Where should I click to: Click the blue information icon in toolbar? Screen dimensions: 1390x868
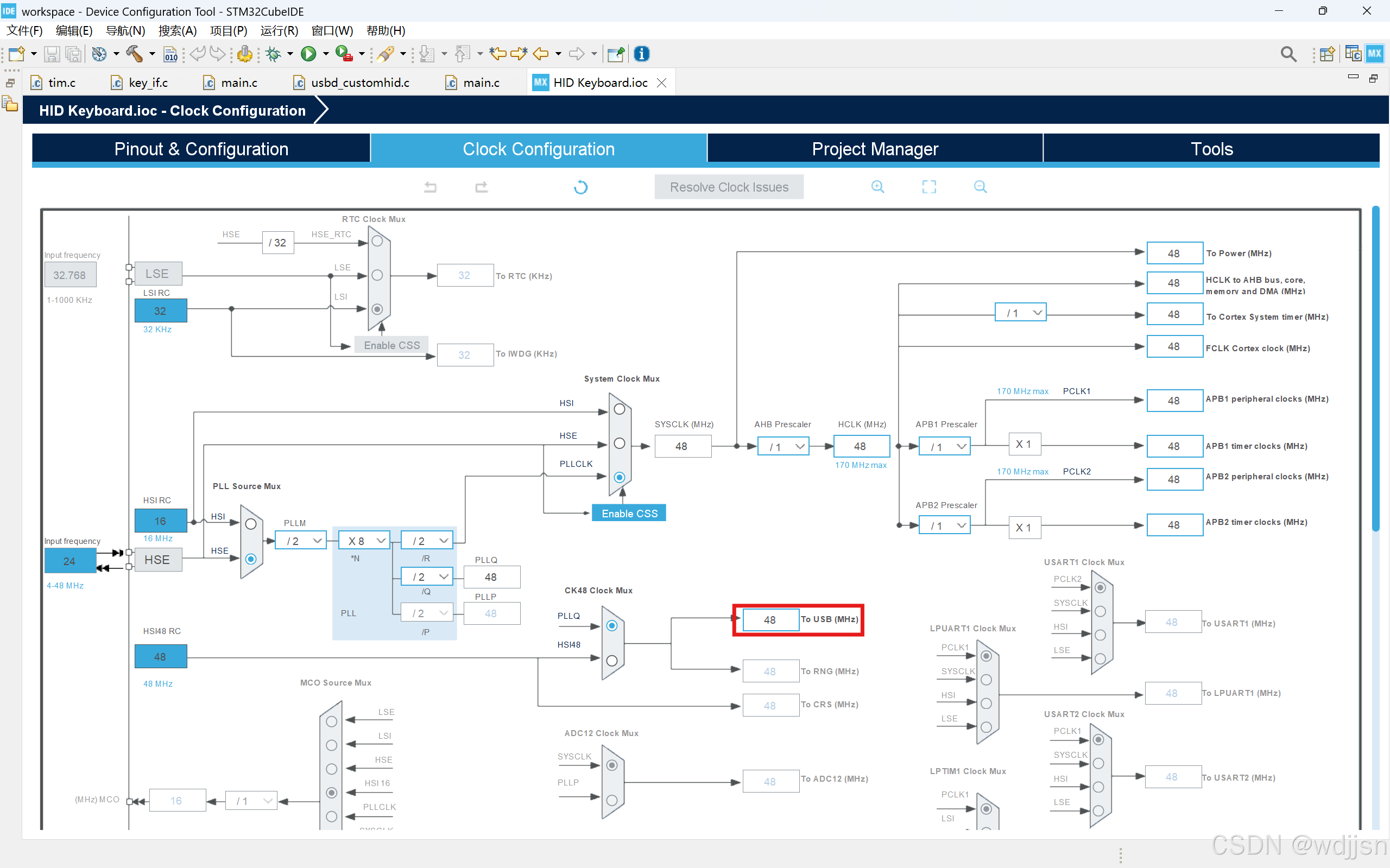point(641,54)
